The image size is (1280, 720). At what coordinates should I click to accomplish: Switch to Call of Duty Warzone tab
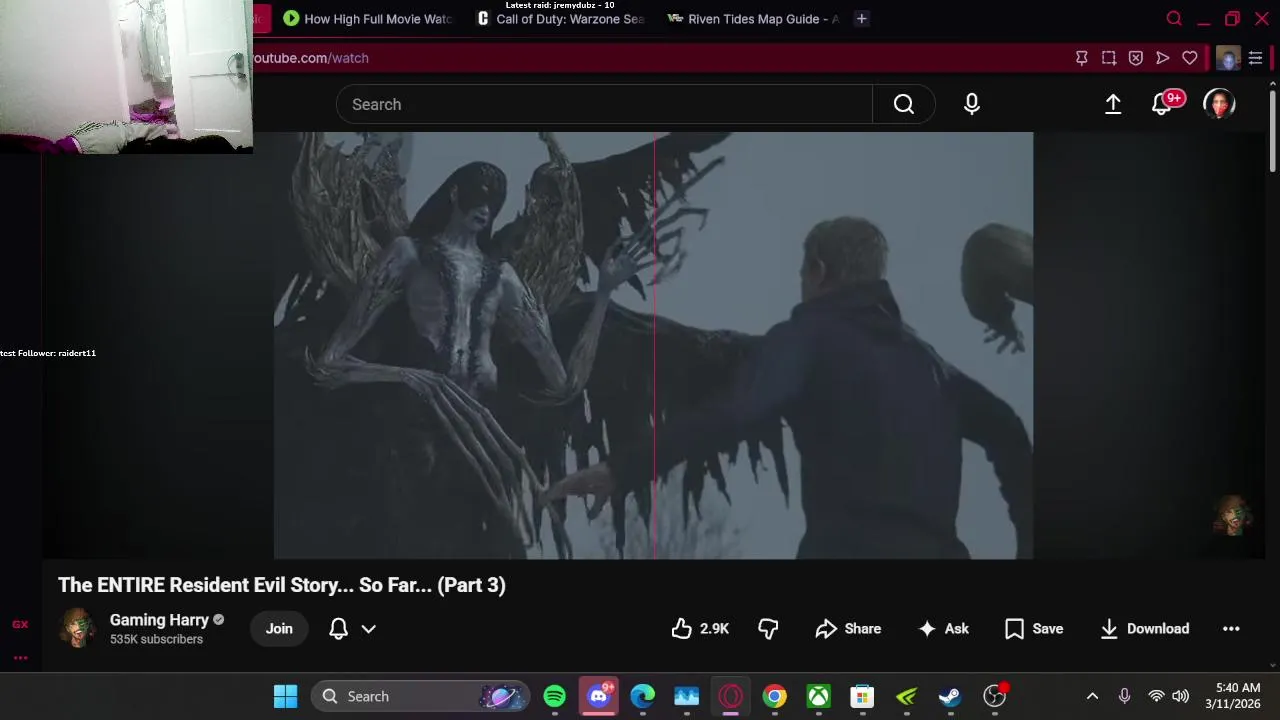560,18
